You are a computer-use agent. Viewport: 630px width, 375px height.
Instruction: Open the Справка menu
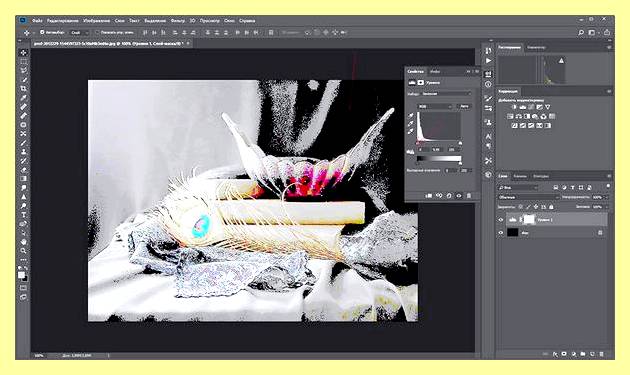pos(247,20)
